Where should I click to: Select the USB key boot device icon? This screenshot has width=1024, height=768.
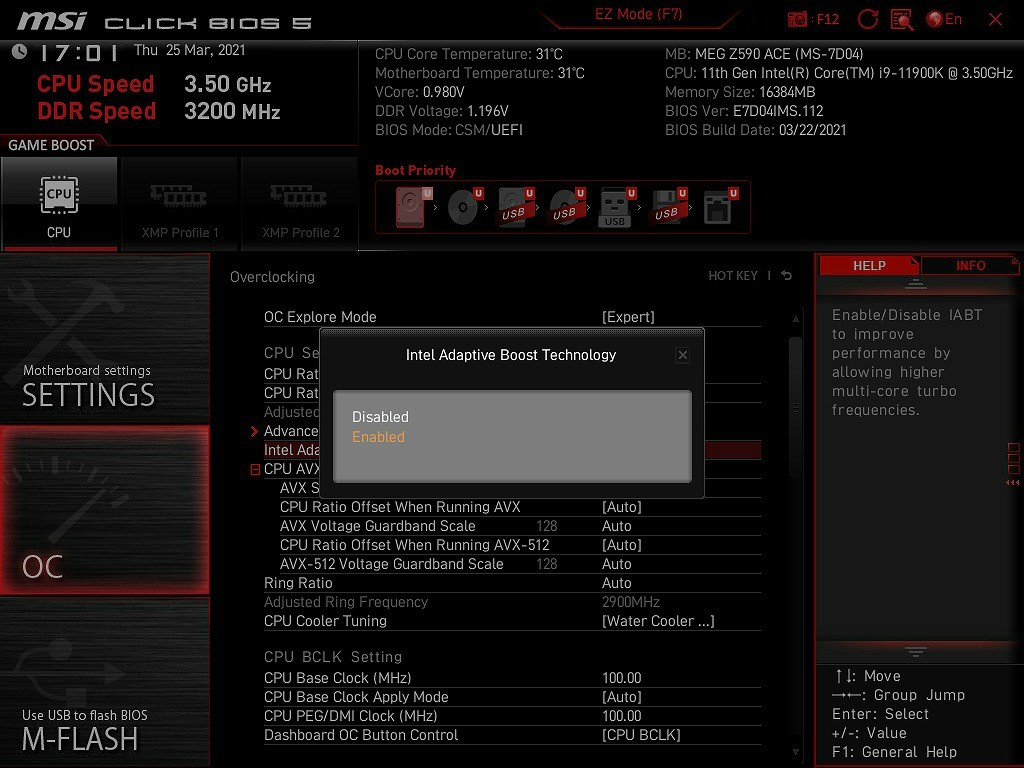click(615, 208)
